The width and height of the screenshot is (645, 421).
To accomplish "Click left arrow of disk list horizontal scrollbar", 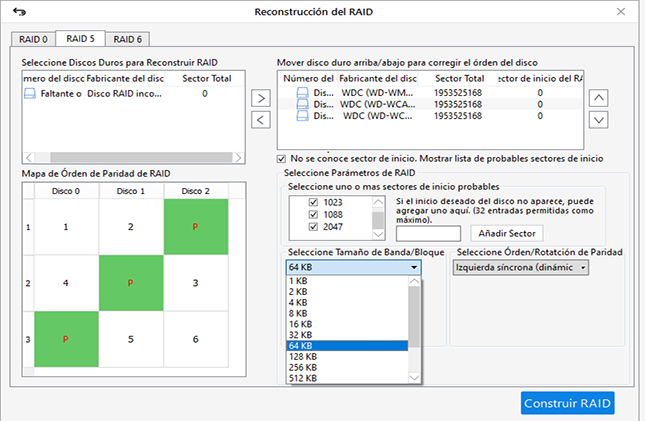I will [x=29, y=158].
